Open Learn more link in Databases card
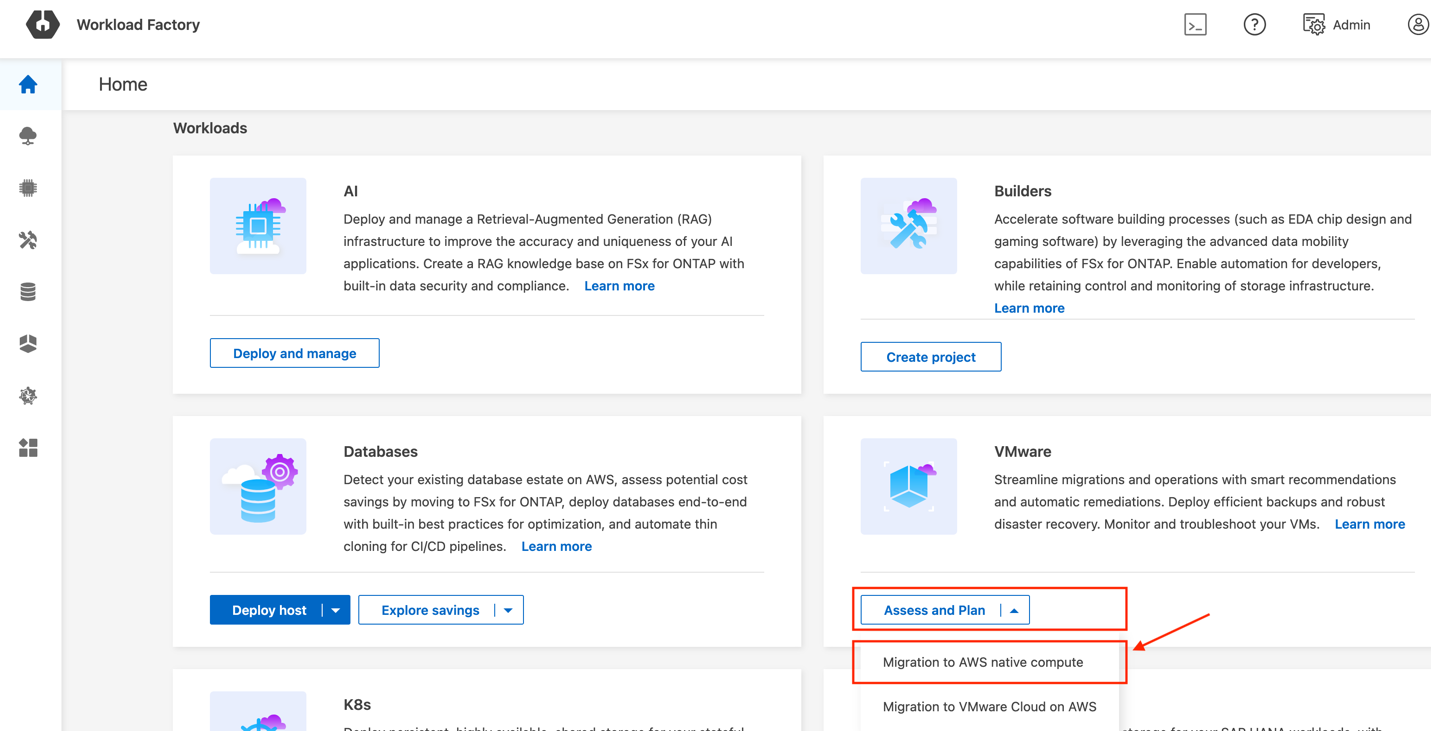This screenshot has height=731, width=1431. (557, 546)
